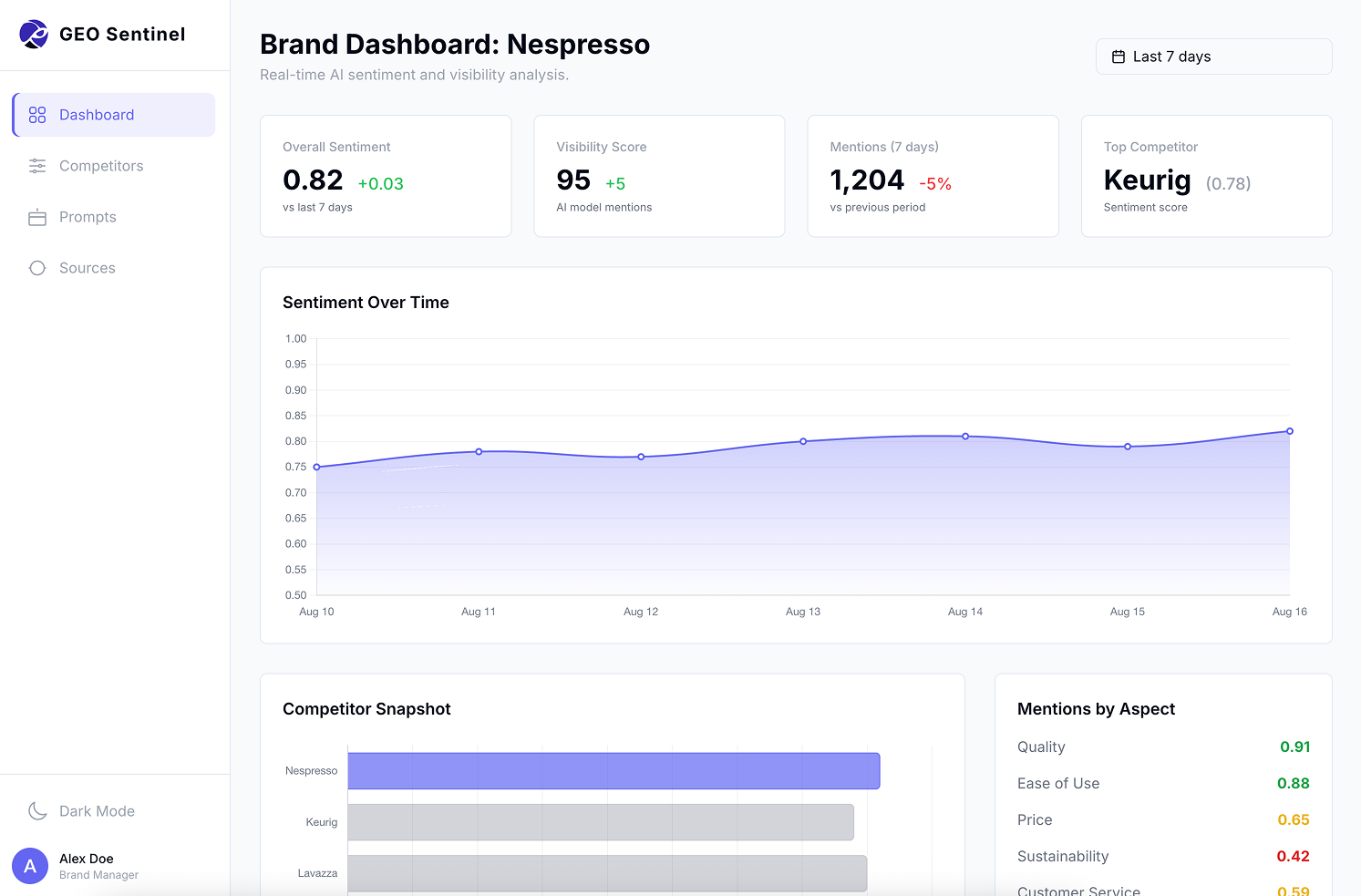The image size is (1361, 896).
Task: Open the Dashboard menu item
Action: click(114, 115)
